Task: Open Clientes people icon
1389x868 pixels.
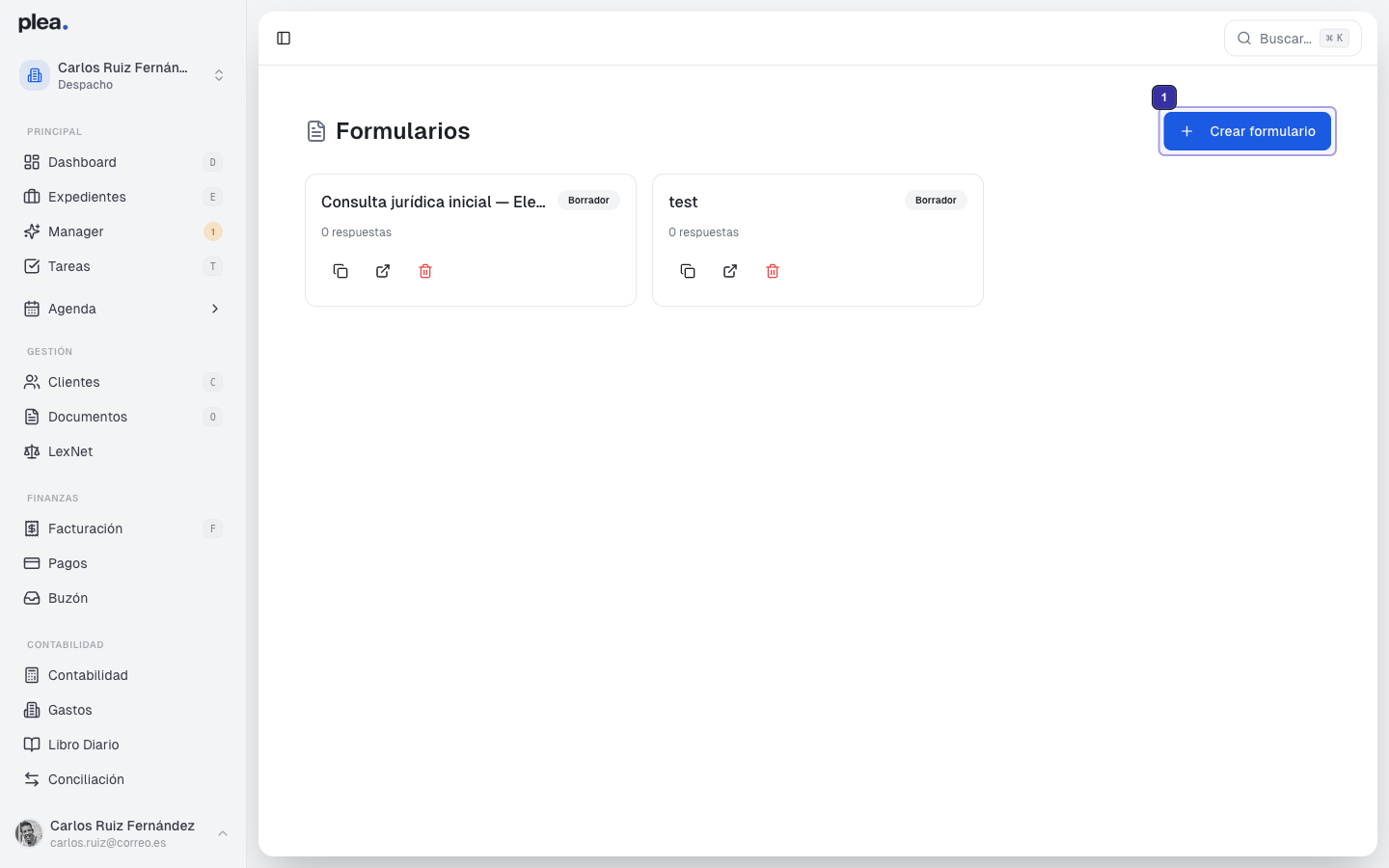Action: [32, 382]
